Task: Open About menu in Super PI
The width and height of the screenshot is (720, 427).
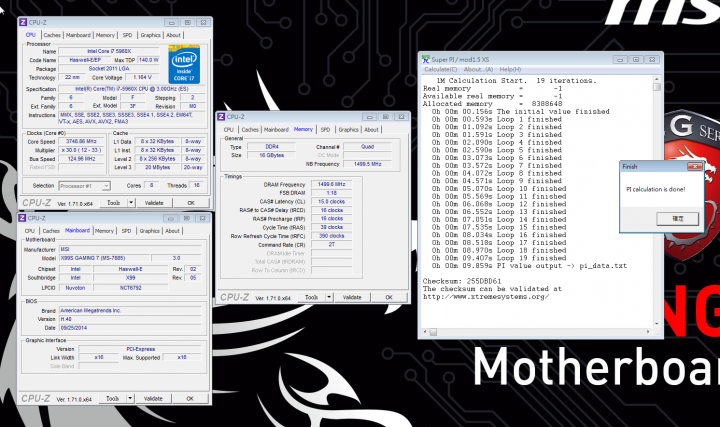Action: [478, 69]
